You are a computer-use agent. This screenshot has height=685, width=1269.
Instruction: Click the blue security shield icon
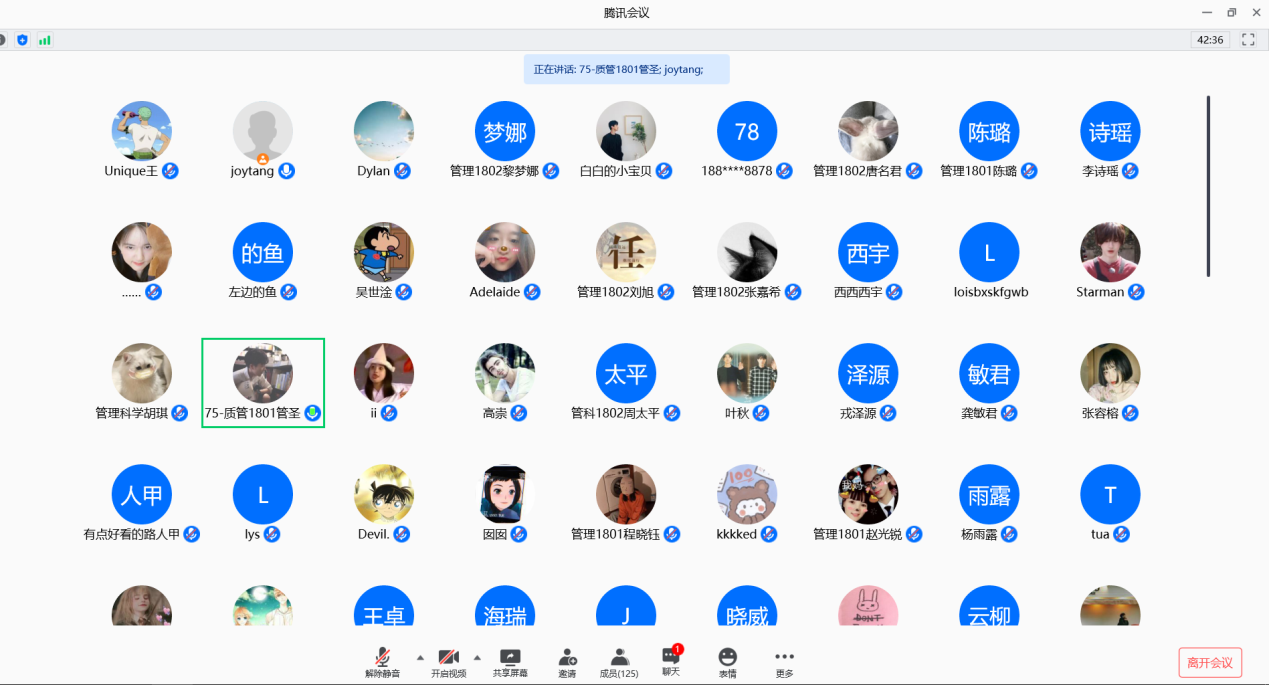pyautogui.click(x=22, y=40)
